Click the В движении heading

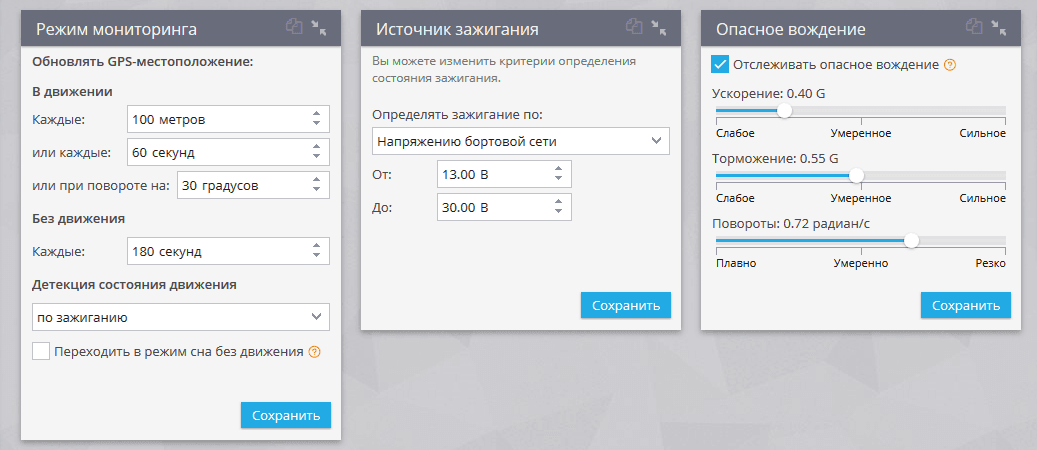click(72, 92)
